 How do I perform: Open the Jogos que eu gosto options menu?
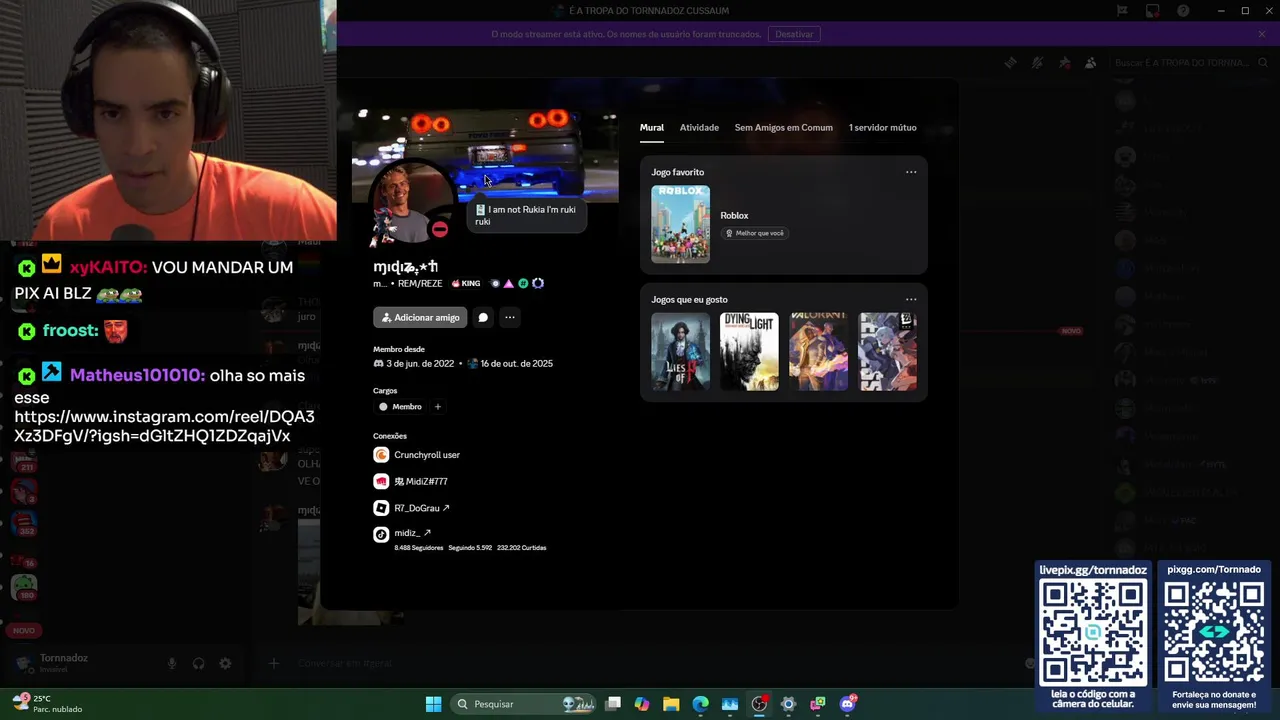pos(911,299)
